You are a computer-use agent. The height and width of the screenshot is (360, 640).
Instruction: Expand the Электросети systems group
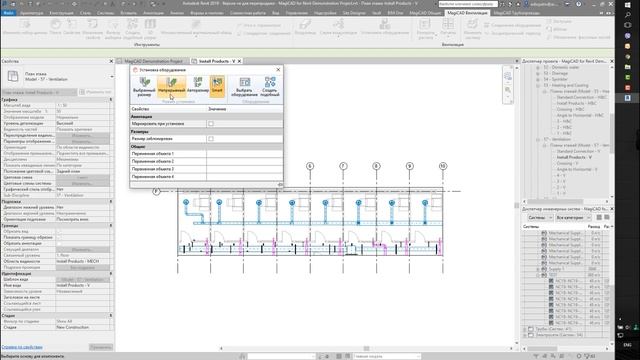[524, 335]
